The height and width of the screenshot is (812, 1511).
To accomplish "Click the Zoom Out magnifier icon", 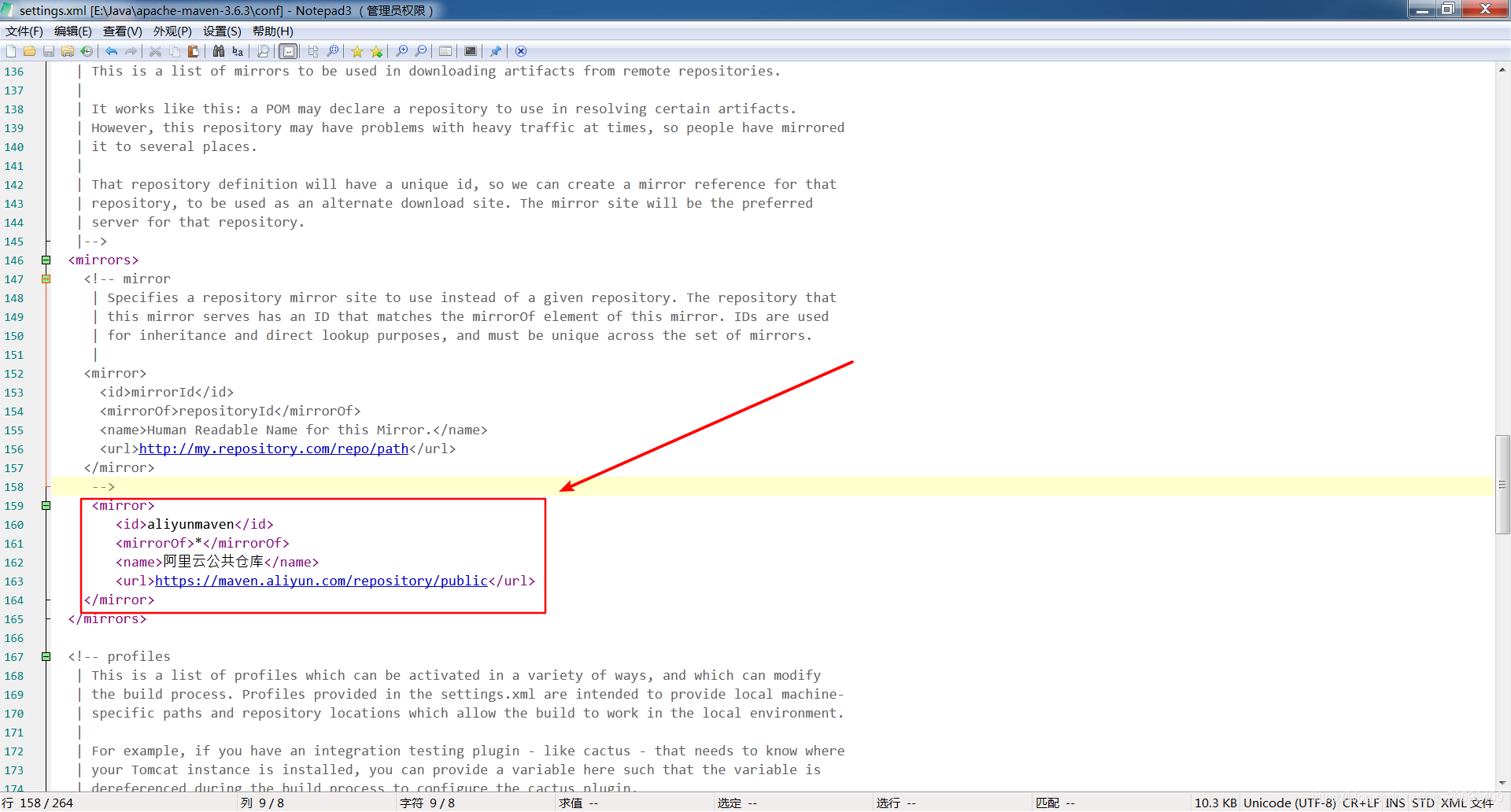I will [x=421, y=51].
